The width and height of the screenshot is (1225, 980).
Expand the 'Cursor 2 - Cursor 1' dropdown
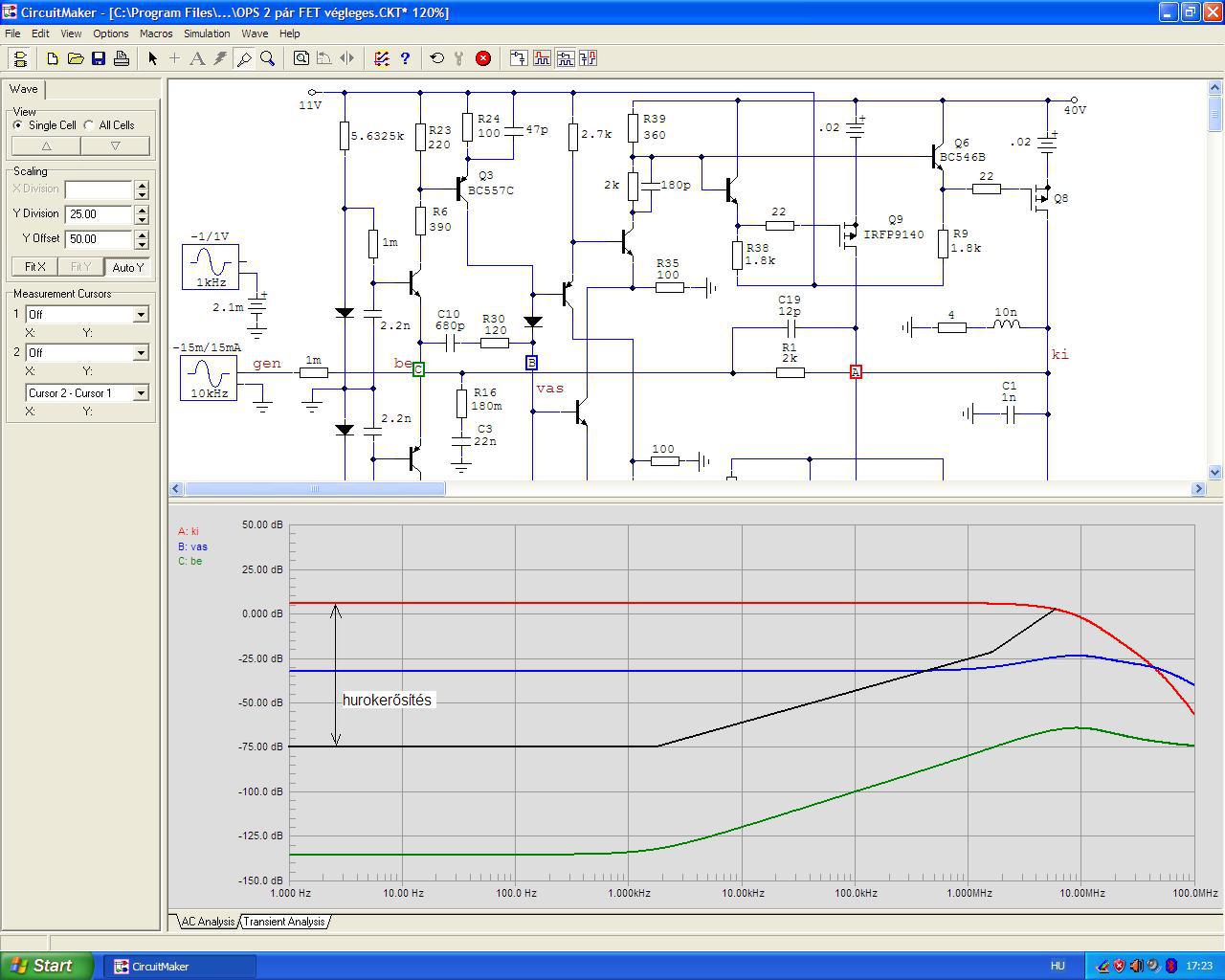[141, 393]
